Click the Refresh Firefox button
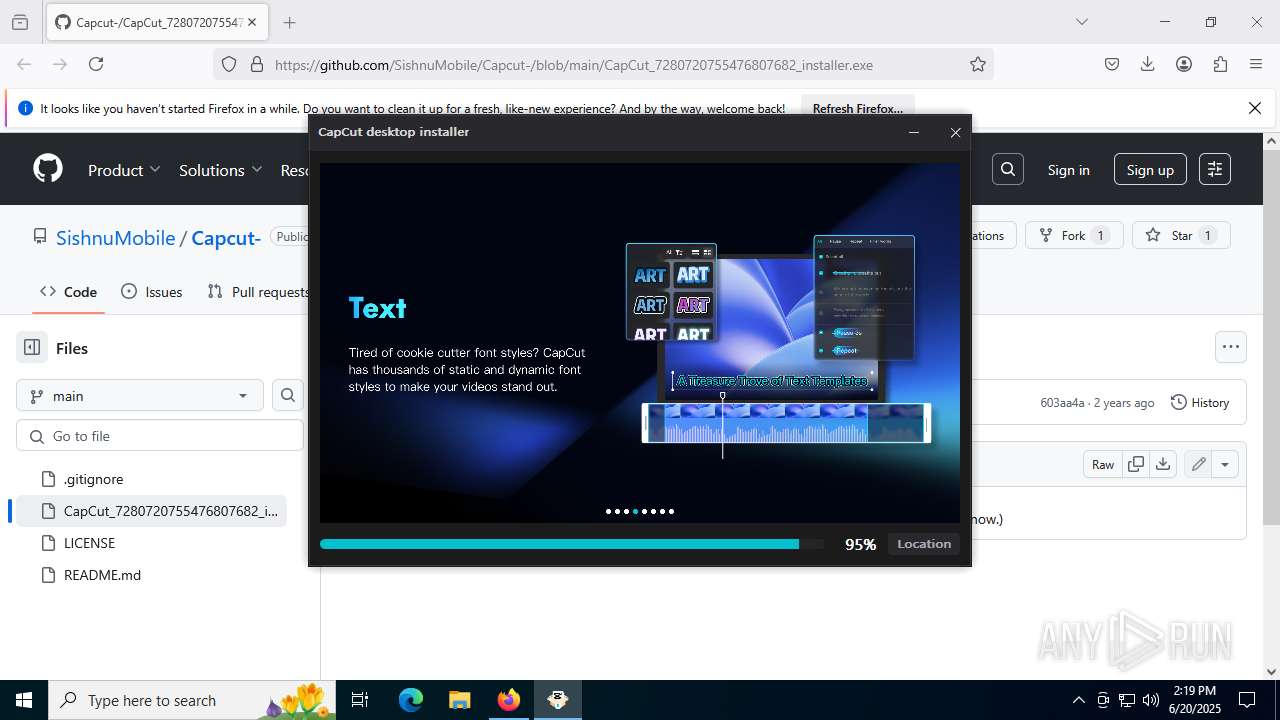Image resolution: width=1280 pixels, height=720 pixels. pyautogui.click(x=858, y=108)
